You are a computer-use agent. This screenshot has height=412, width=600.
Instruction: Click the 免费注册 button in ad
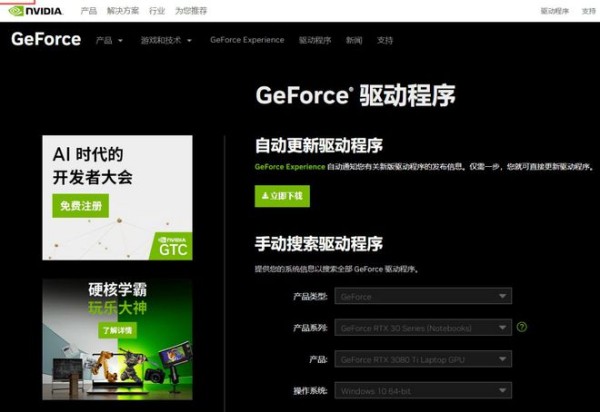click(x=80, y=206)
